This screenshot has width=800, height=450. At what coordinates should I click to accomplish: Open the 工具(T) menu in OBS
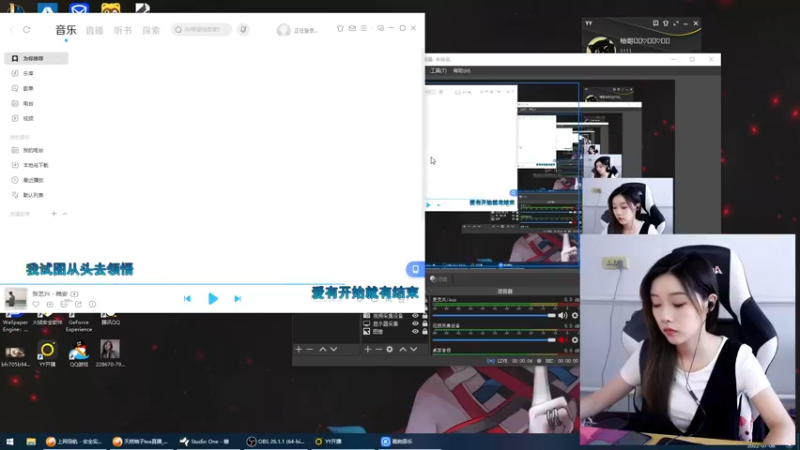click(438, 70)
